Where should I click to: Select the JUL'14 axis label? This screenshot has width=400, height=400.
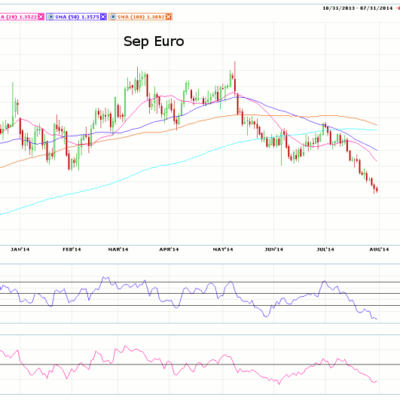click(325, 249)
